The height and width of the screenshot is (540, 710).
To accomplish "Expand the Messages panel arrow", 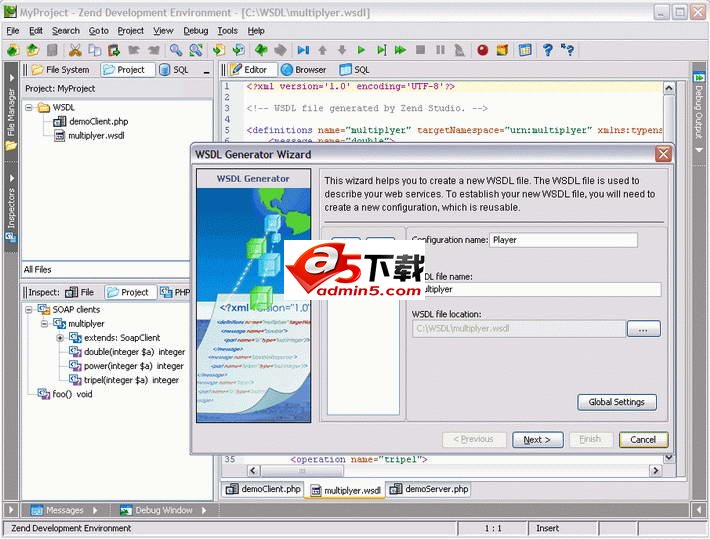I will (95, 511).
